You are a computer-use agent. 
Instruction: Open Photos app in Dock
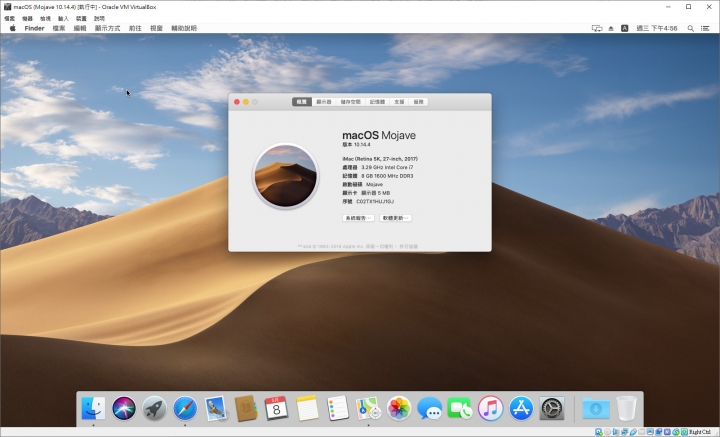(x=399, y=408)
